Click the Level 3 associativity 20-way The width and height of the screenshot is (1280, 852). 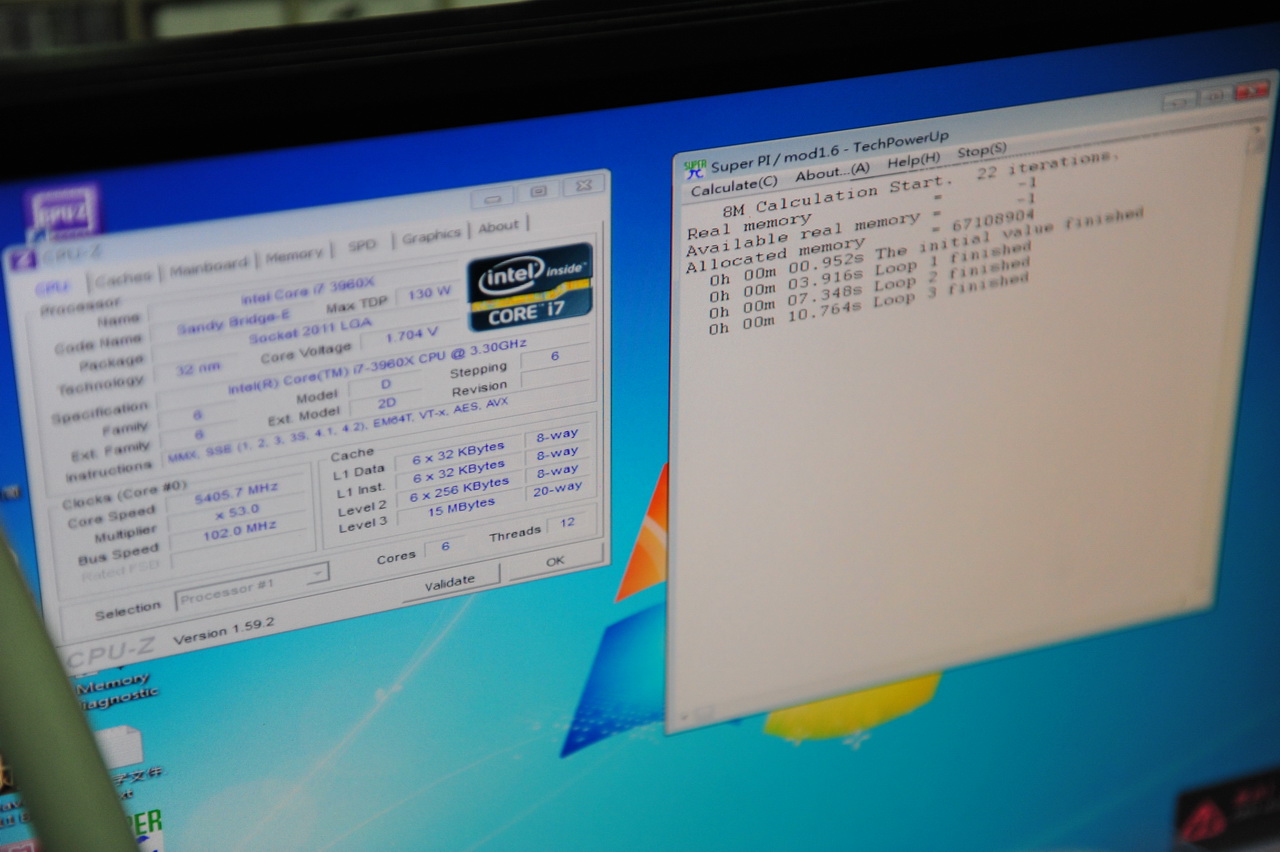click(x=556, y=489)
